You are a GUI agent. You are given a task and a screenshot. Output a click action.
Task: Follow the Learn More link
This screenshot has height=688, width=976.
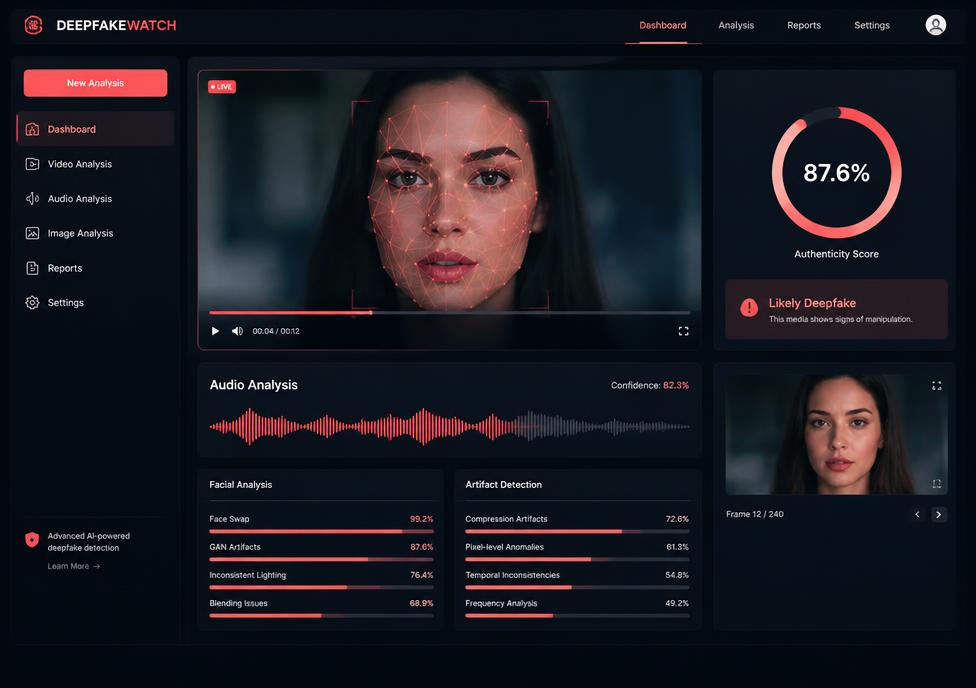(x=73, y=566)
